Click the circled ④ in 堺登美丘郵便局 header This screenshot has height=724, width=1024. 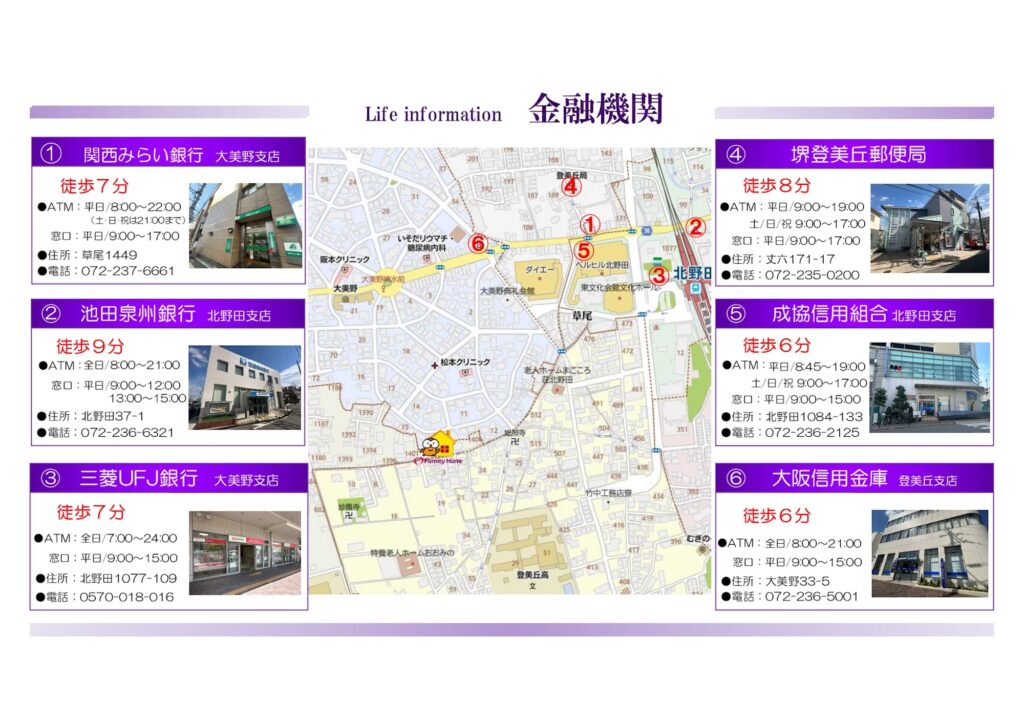736,155
